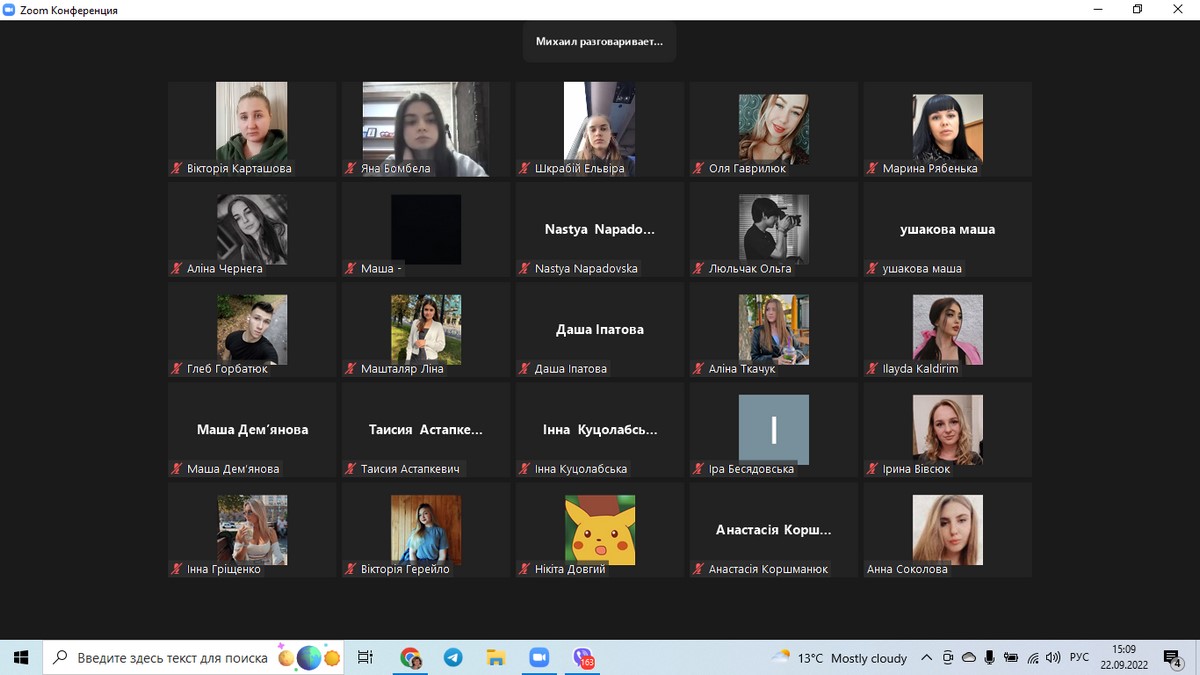
Task: Open the clock and calendar flyout
Action: pyautogui.click(x=1123, y=657)
